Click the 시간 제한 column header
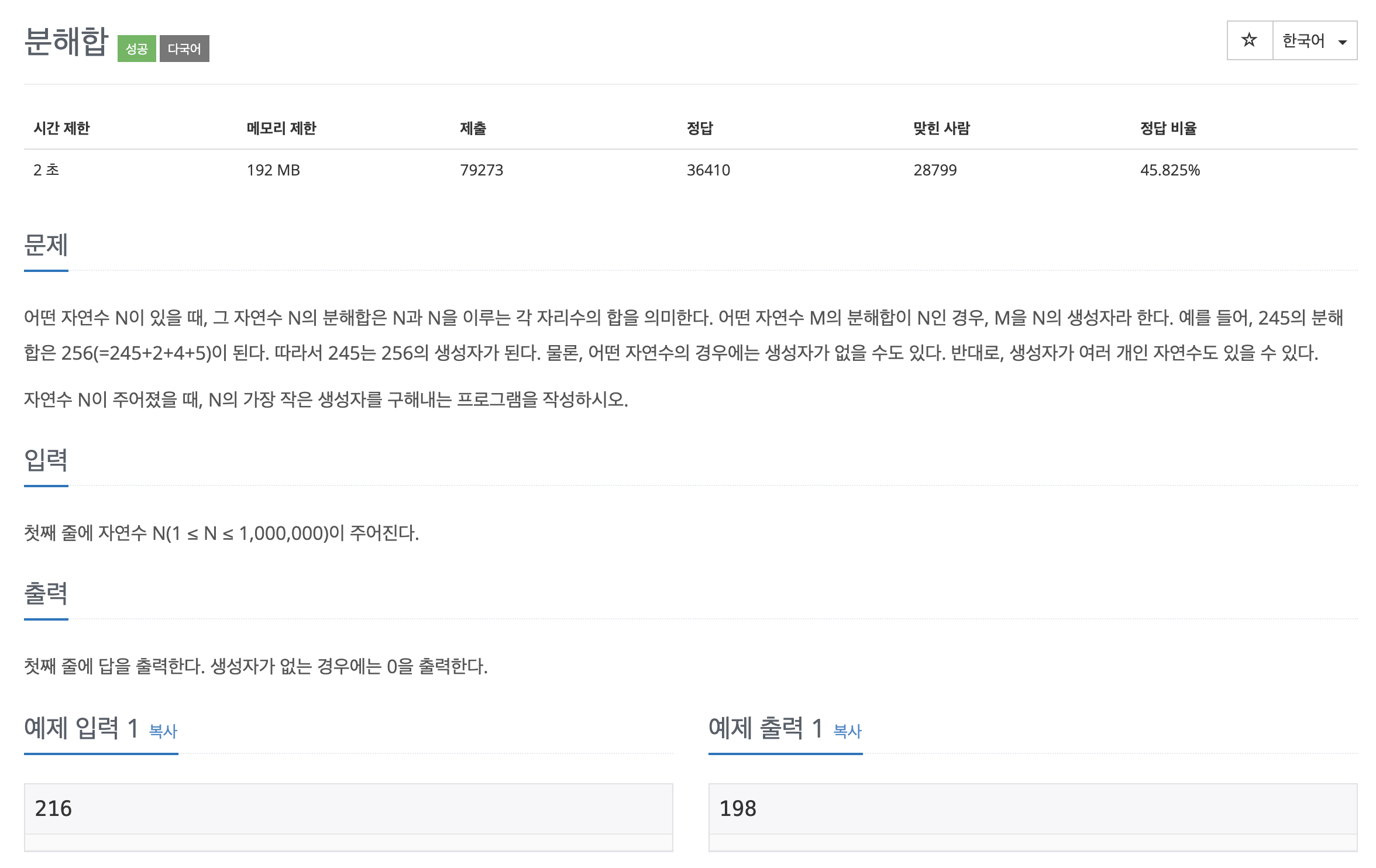The height and width of the screenshot is (868, 1376). coord(61,128)
